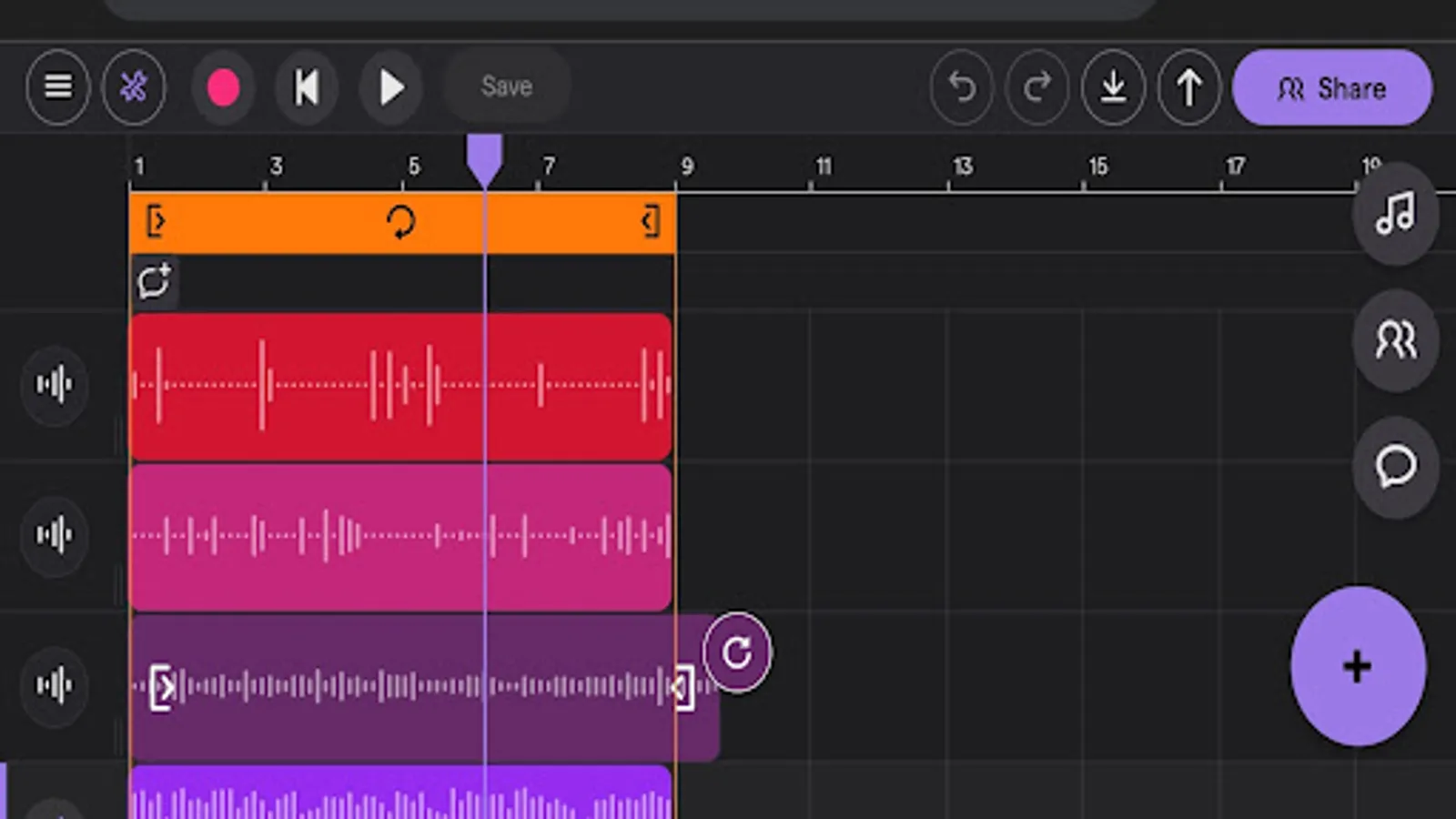Open the comments chat panel
This screenshot has width=1456, height=819.
tap(1396, 467)
